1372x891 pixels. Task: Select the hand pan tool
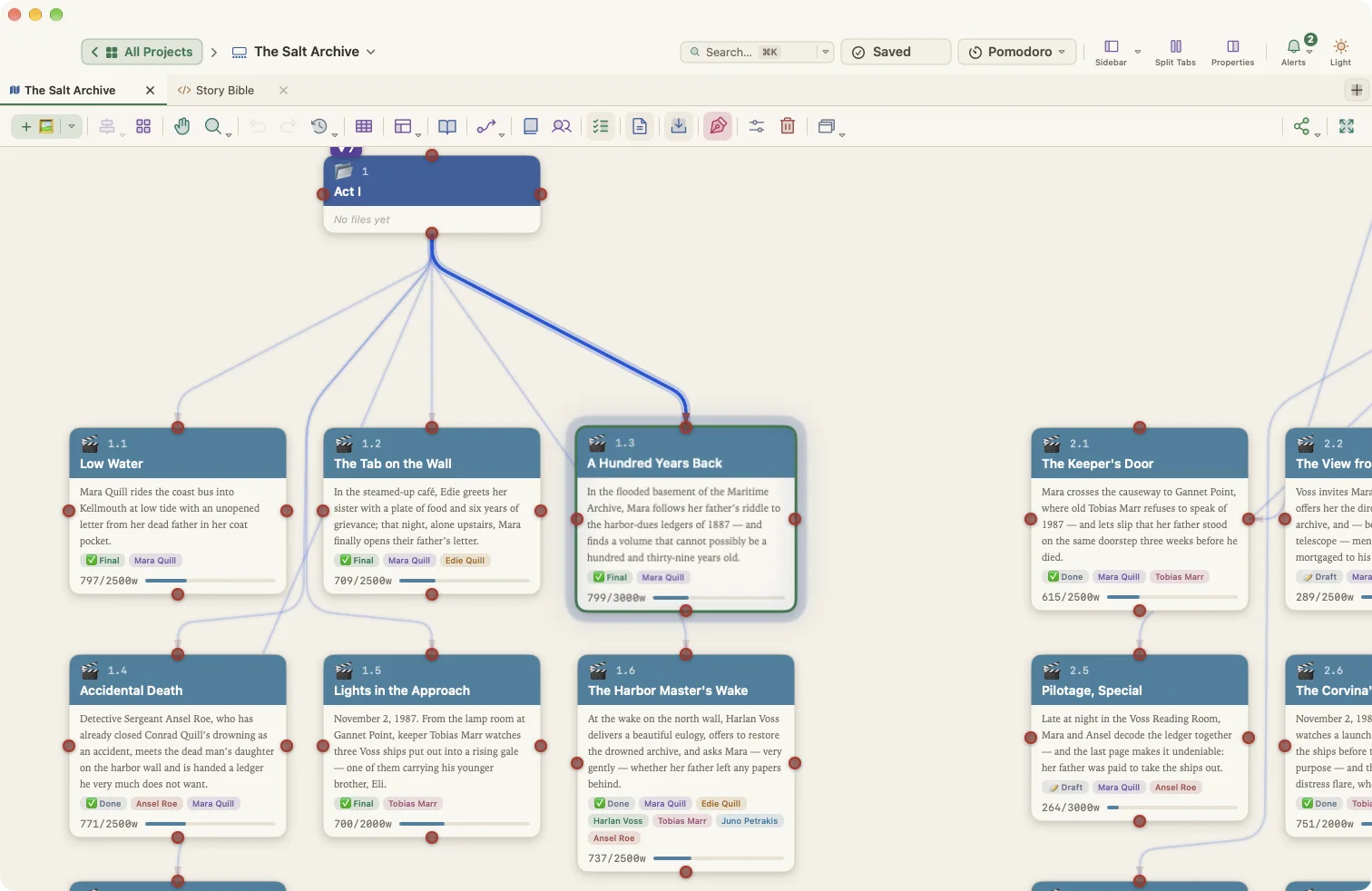(x=182, y=126)
